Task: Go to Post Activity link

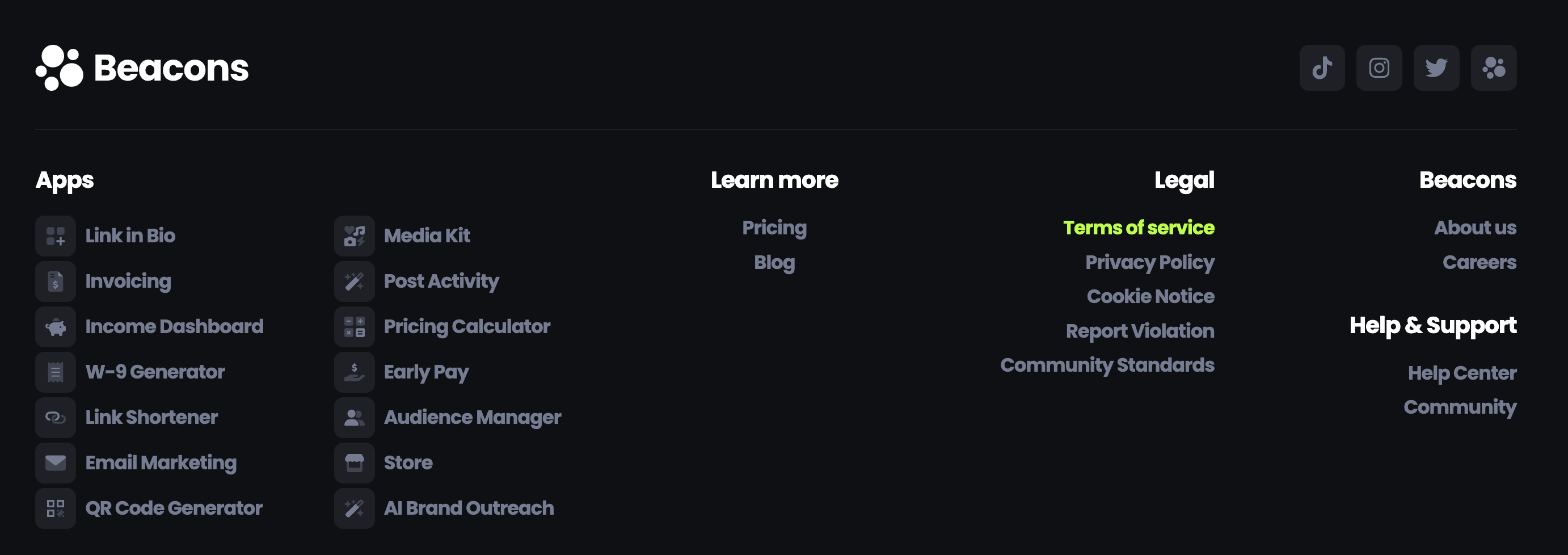Action: click(441, 281)
